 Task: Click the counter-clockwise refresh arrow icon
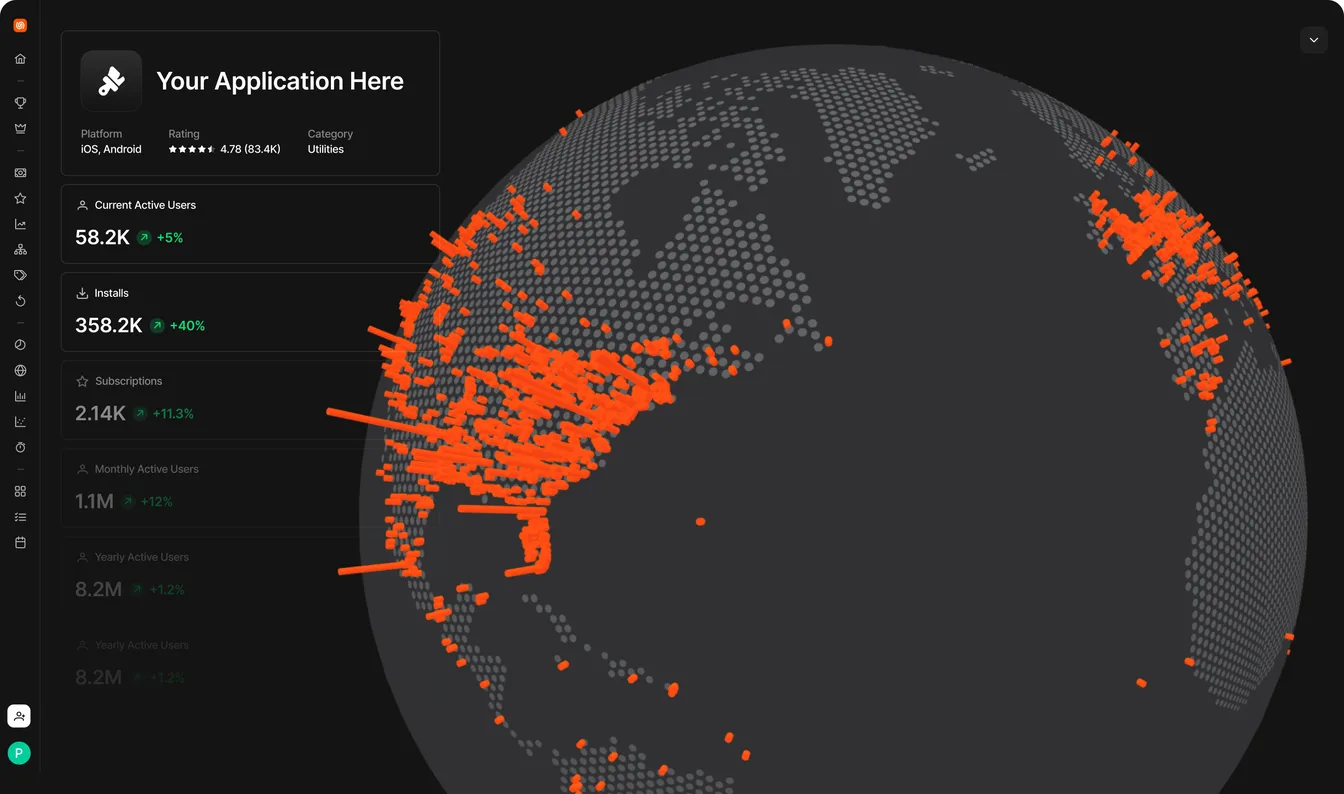(20, 301)
